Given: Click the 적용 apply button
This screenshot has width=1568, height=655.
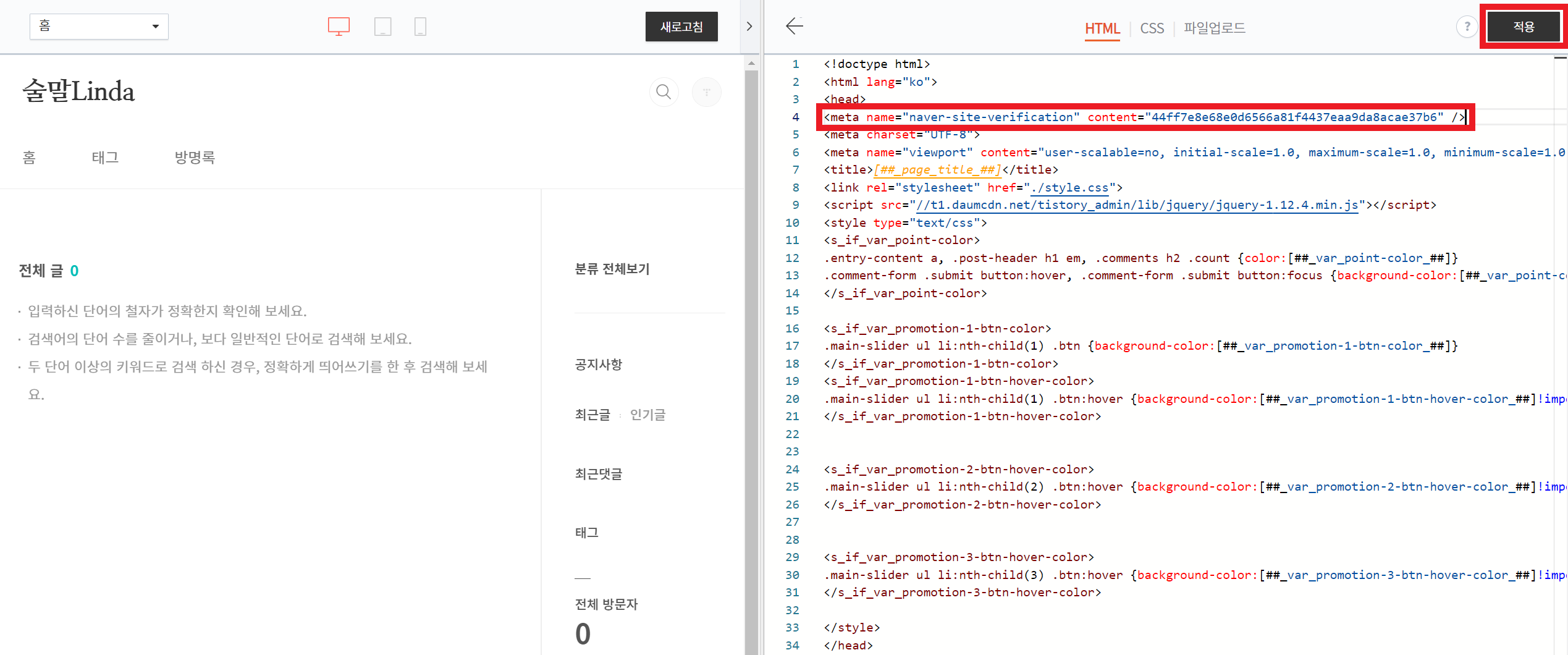Looking at the screenshot, I should [x=1524, y=27].
